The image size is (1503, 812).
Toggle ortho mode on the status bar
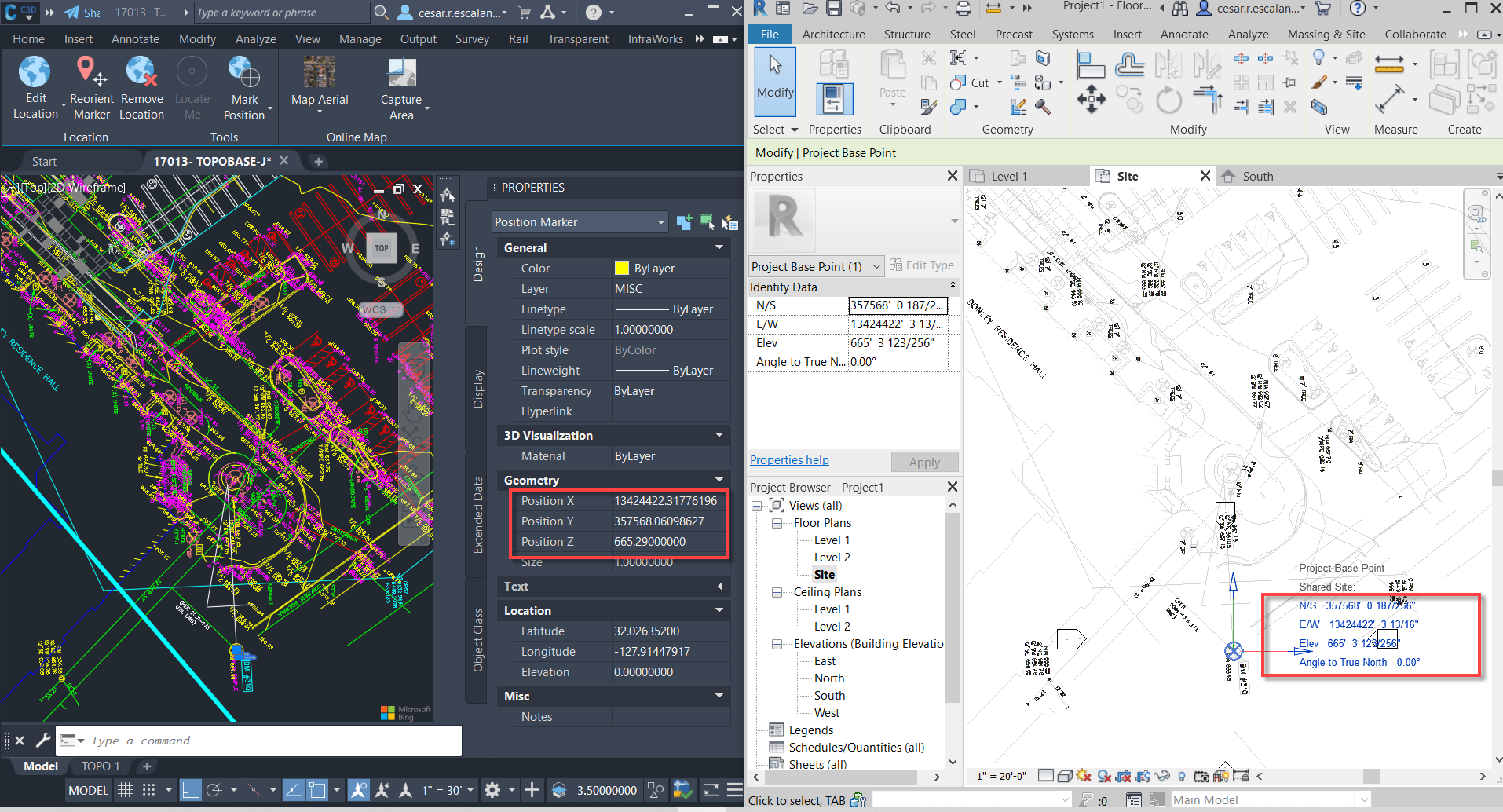(x=191, y=790)
